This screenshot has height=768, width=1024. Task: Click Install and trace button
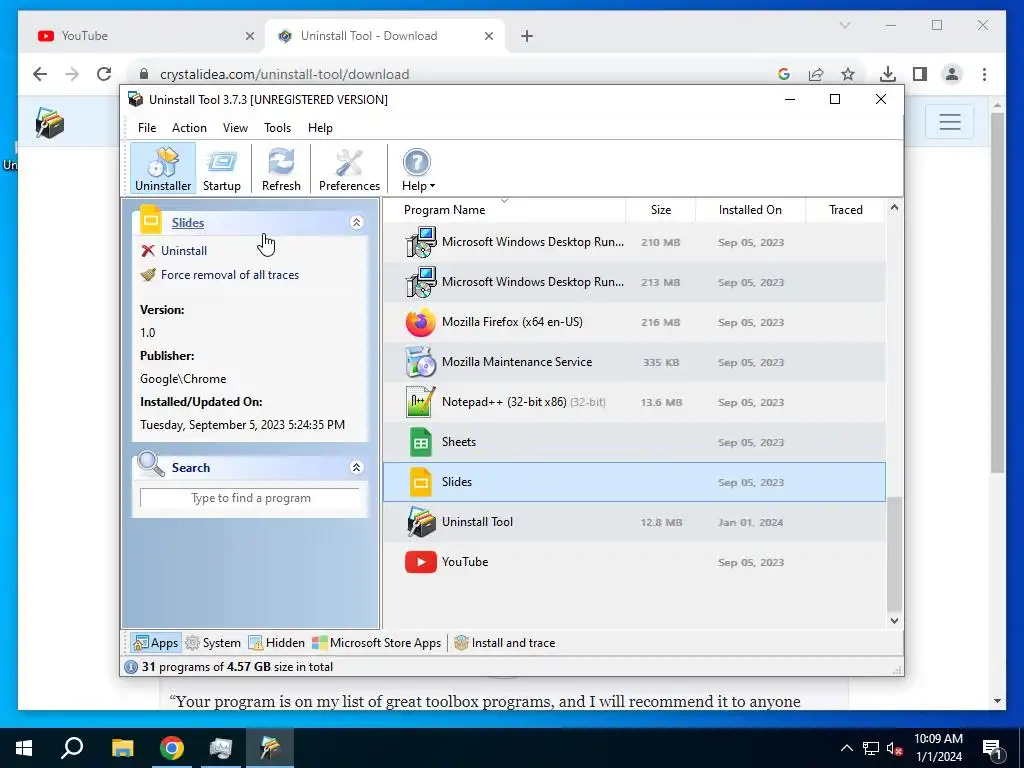(x=504, y=643)
